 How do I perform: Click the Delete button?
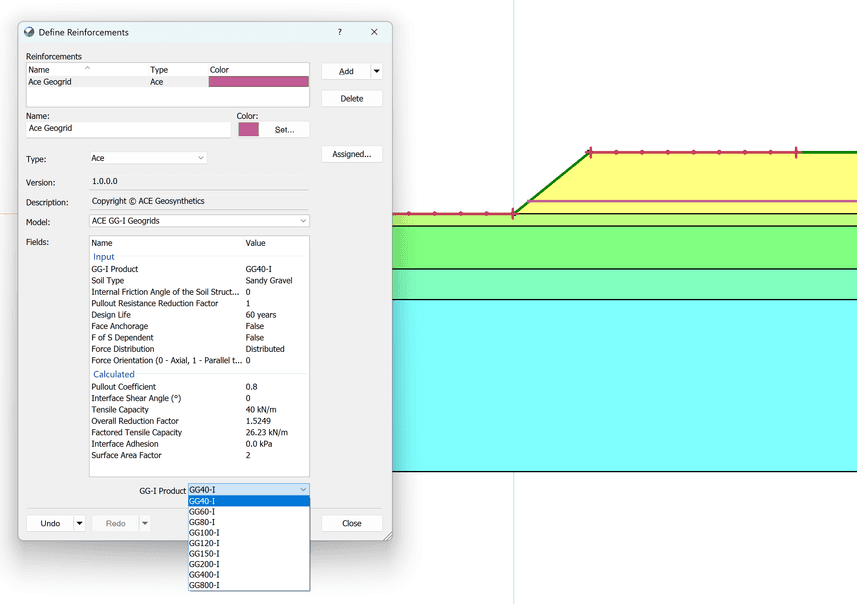(x=351, y=98)
